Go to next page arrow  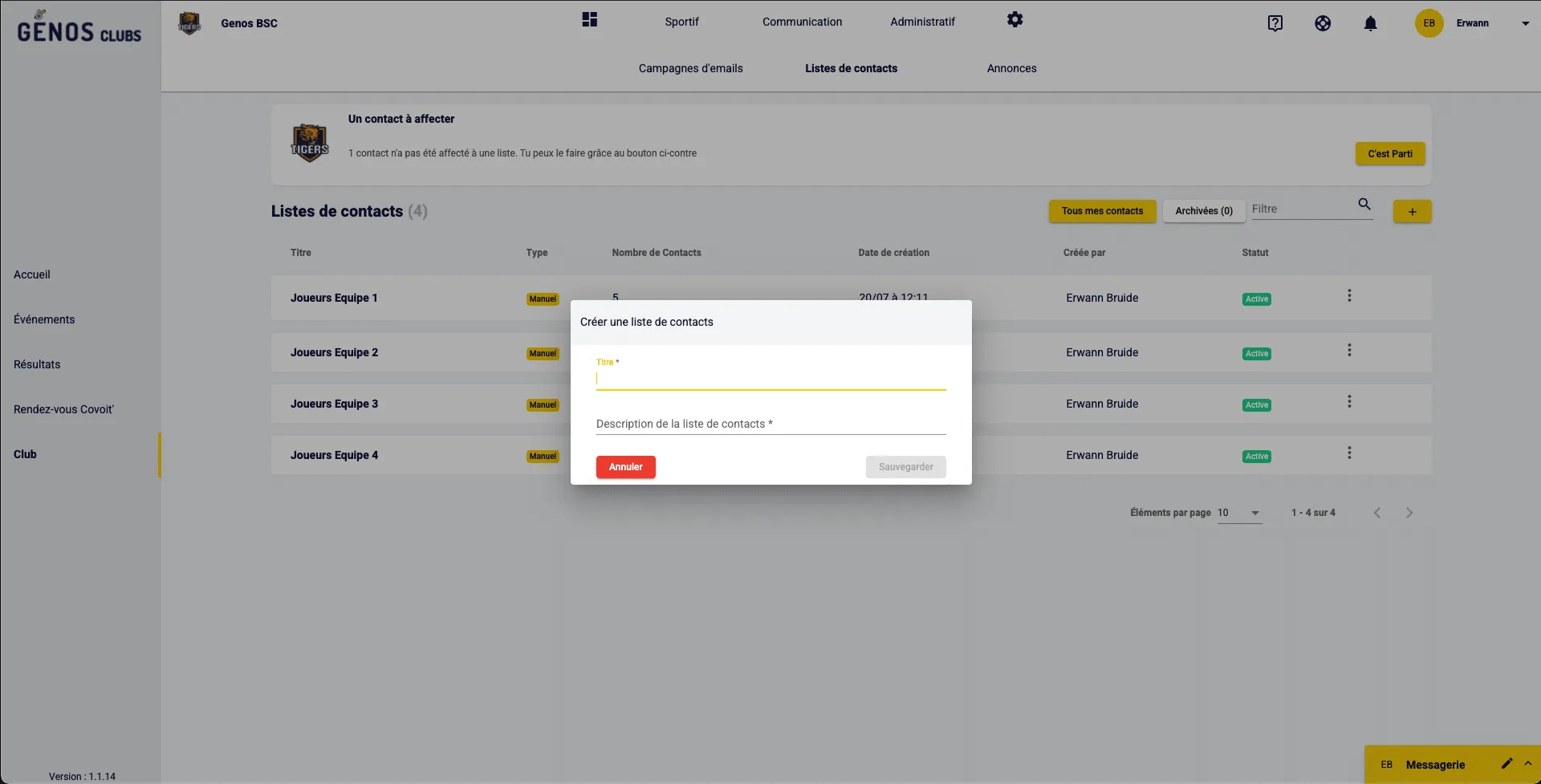1409,513
